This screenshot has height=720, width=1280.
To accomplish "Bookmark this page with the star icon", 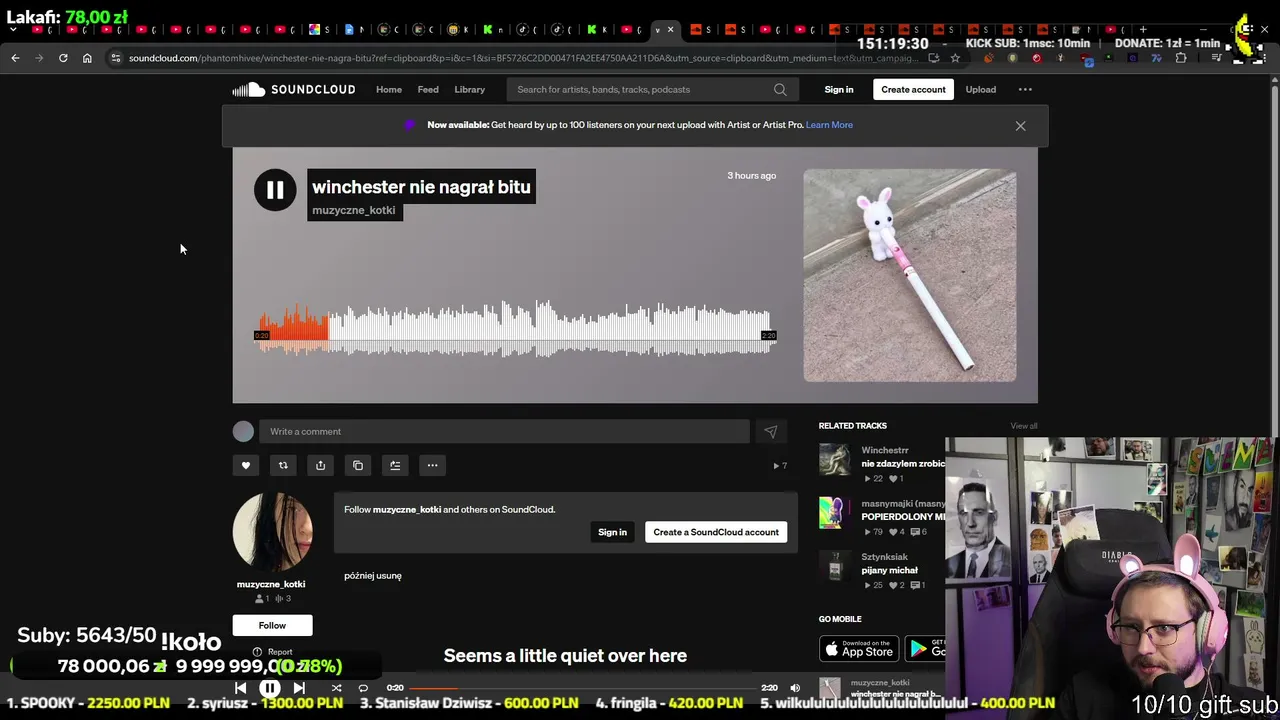I will [x=955, y=58].
